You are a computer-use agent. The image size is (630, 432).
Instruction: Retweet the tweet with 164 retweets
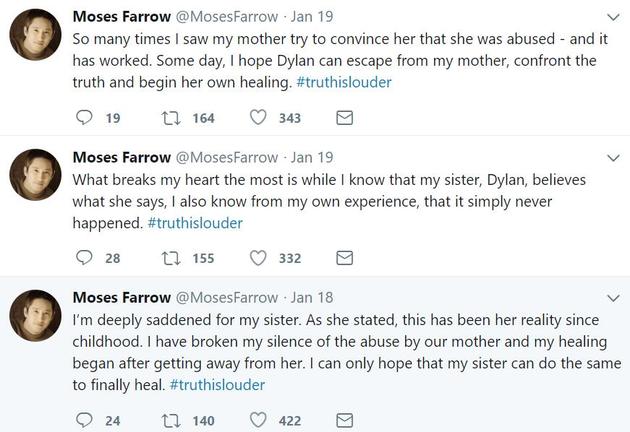[x=171, y=118]
